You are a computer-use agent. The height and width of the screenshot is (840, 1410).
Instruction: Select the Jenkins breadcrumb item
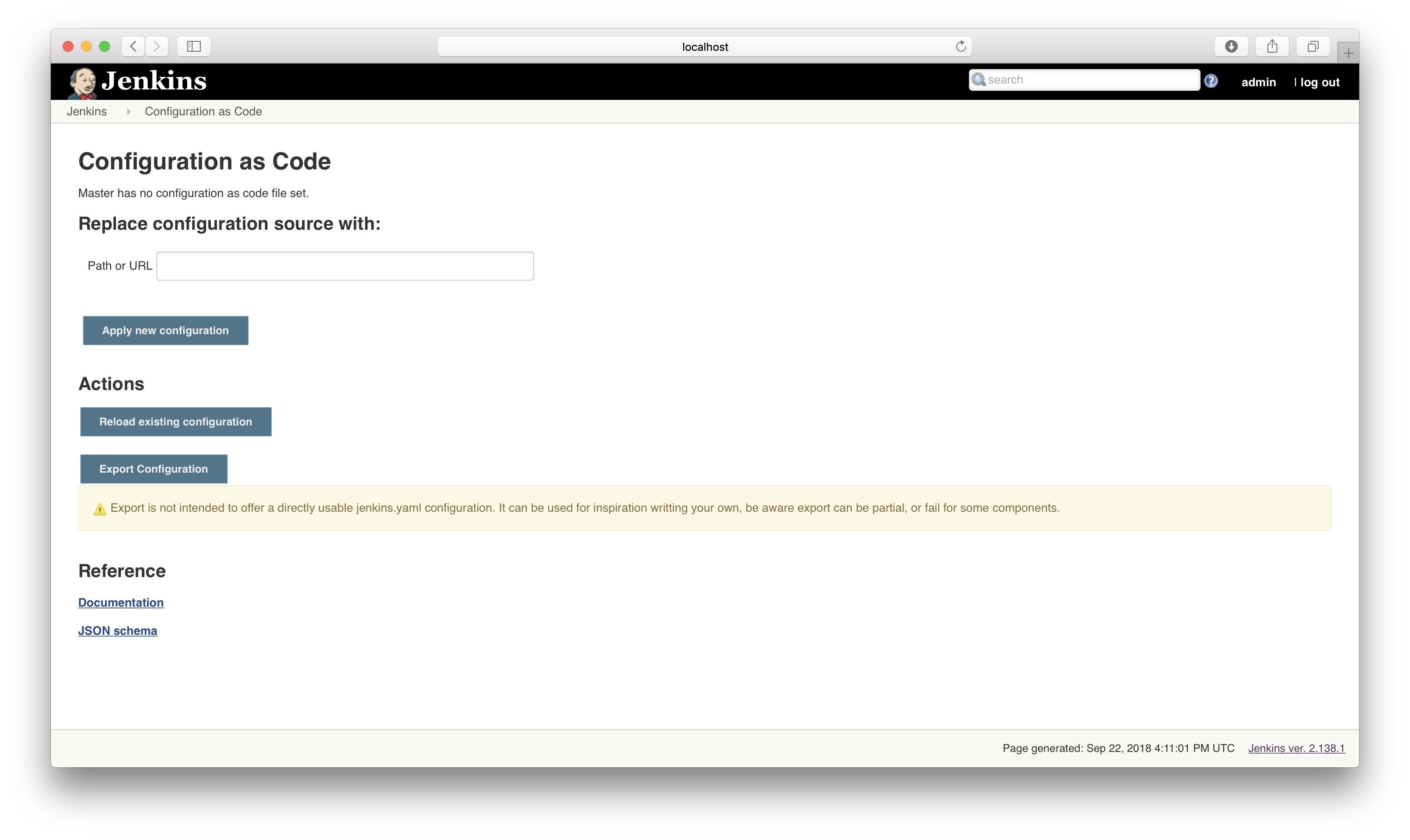click(x=87, y=111)
